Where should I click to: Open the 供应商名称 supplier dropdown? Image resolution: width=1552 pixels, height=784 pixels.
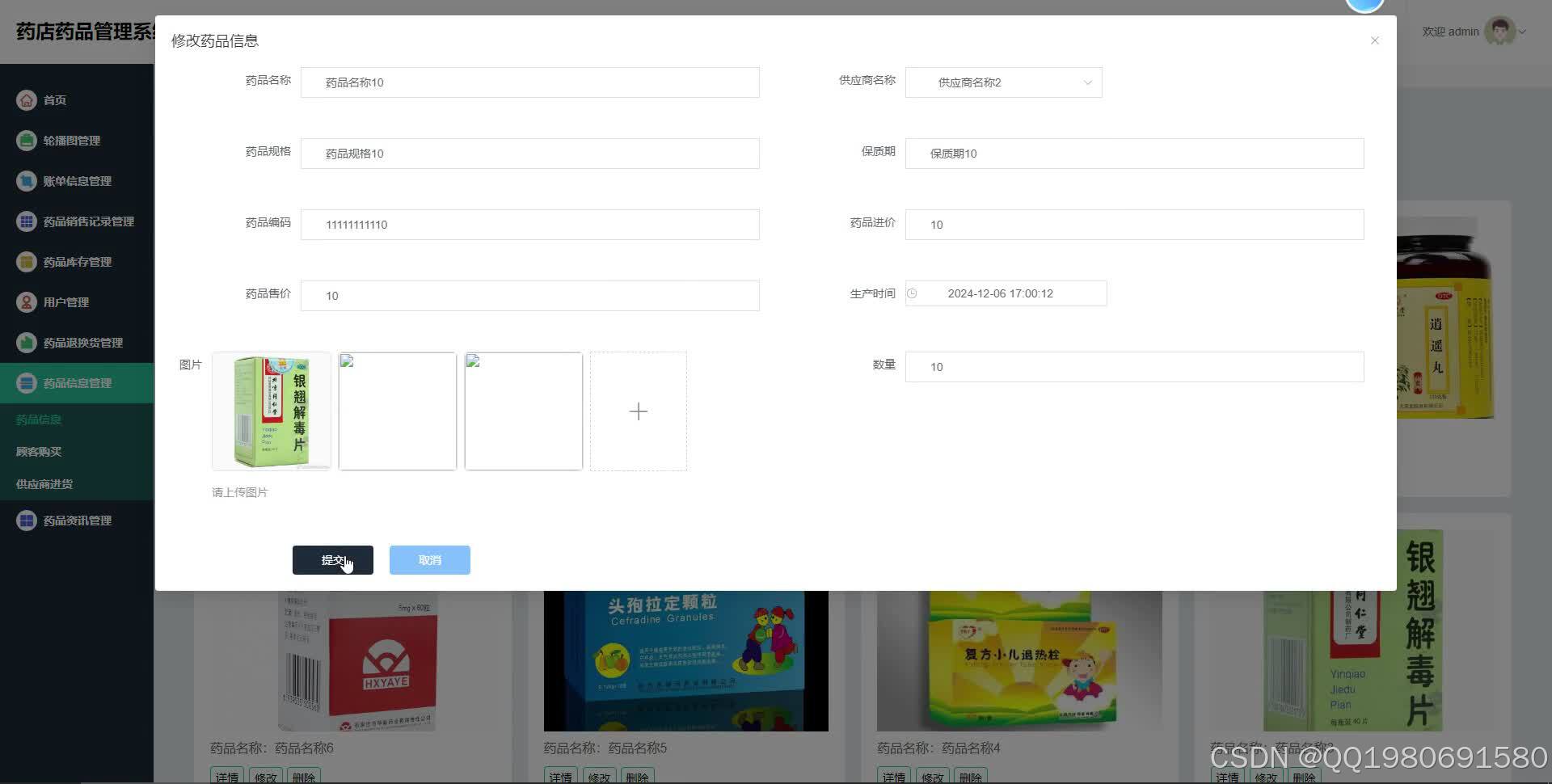tap(1002, 82)
